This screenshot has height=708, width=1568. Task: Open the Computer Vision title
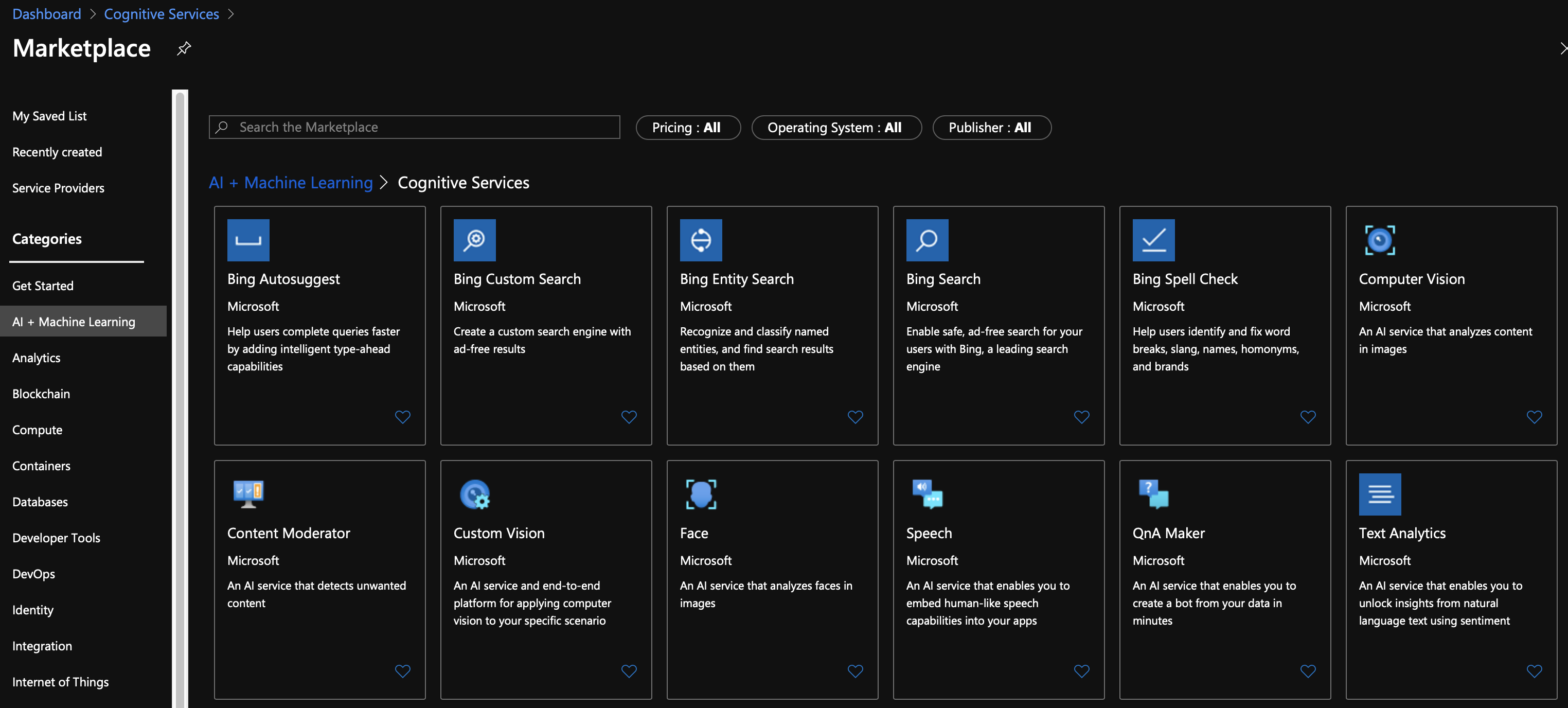pos(1412,279)
